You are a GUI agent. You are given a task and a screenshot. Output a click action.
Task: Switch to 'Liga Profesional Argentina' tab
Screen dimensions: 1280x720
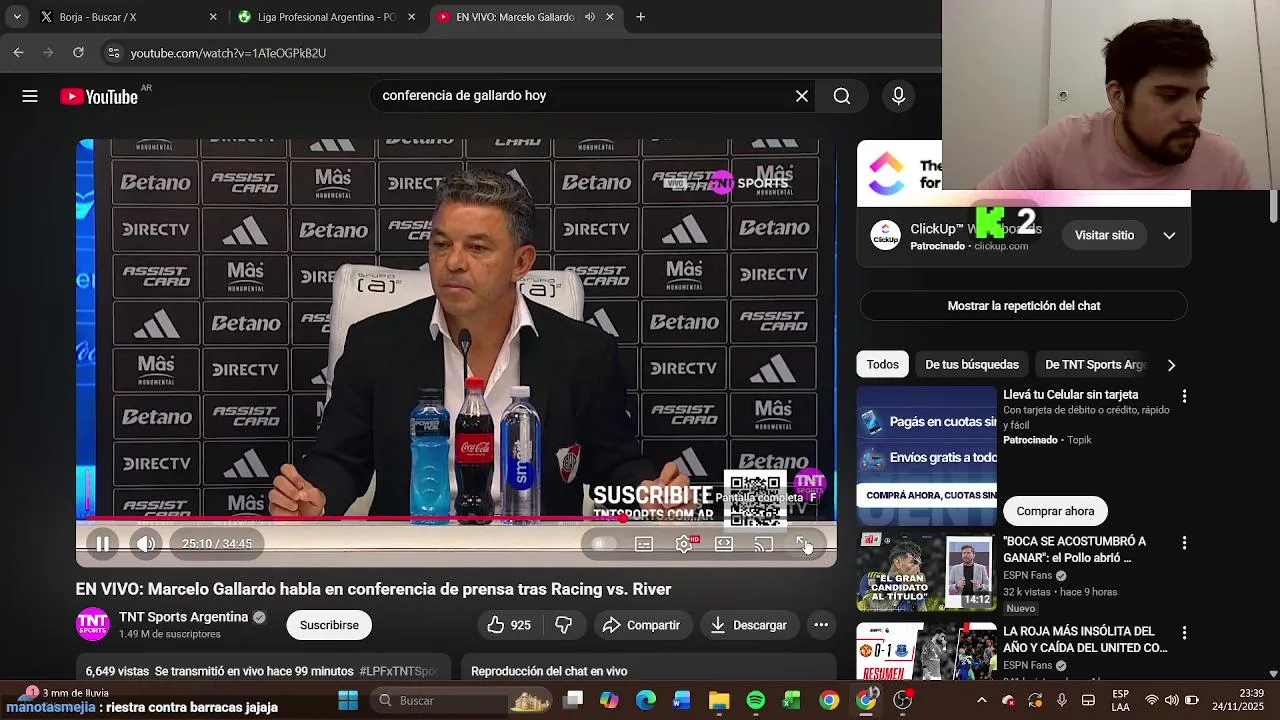click(x=326, y=17)
